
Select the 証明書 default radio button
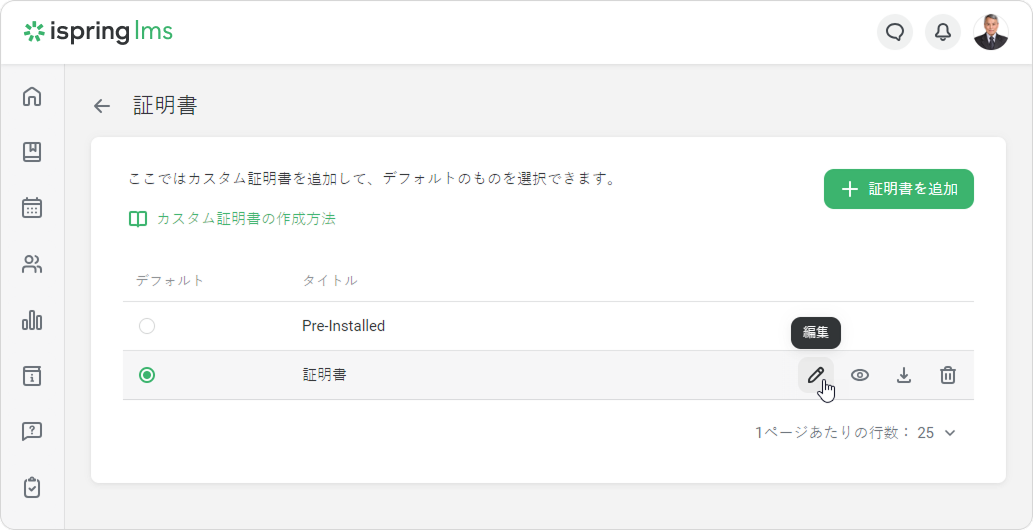pyautogui.click(x=147, y=375)
